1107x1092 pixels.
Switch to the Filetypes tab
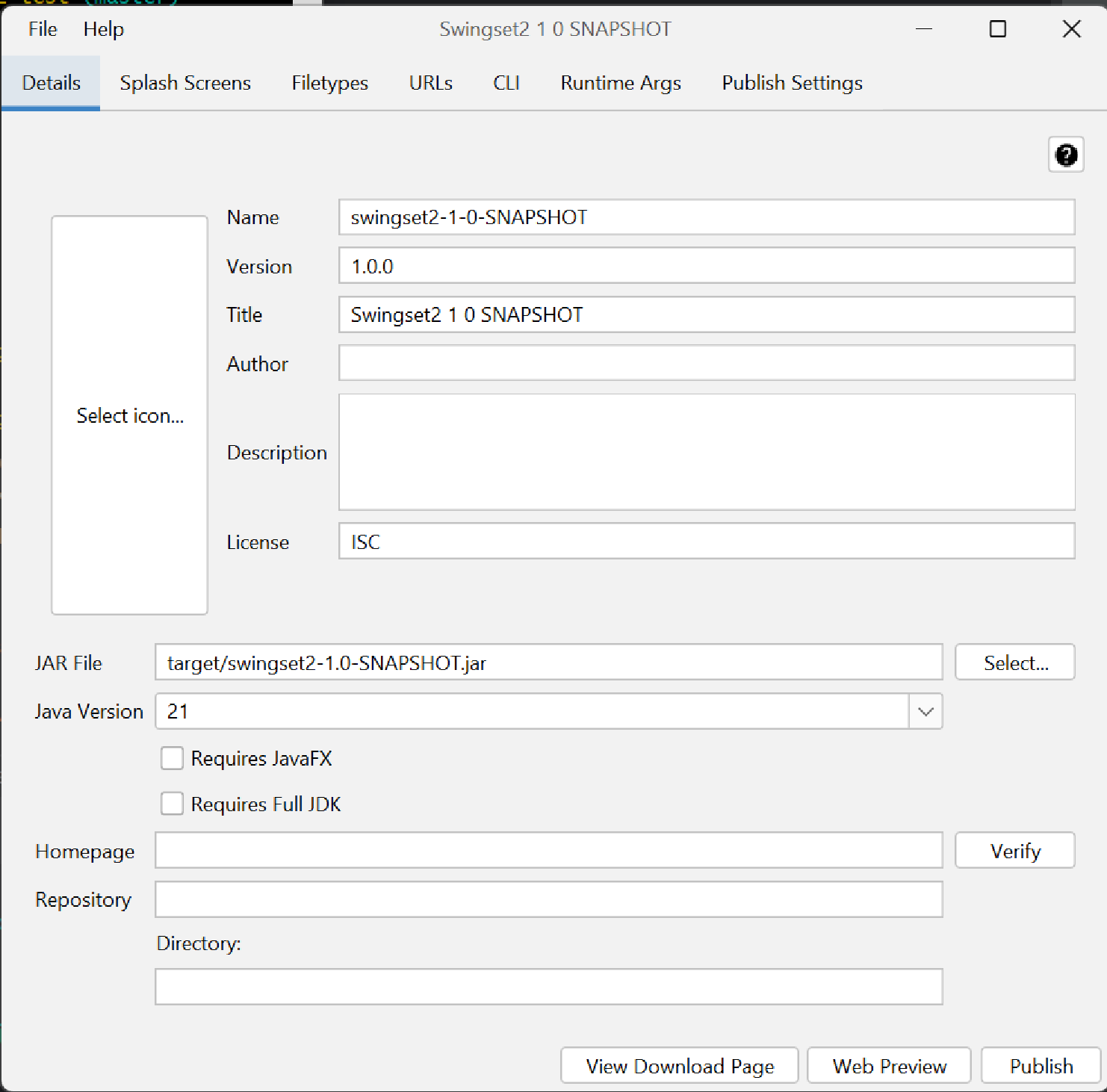[329, 83]
